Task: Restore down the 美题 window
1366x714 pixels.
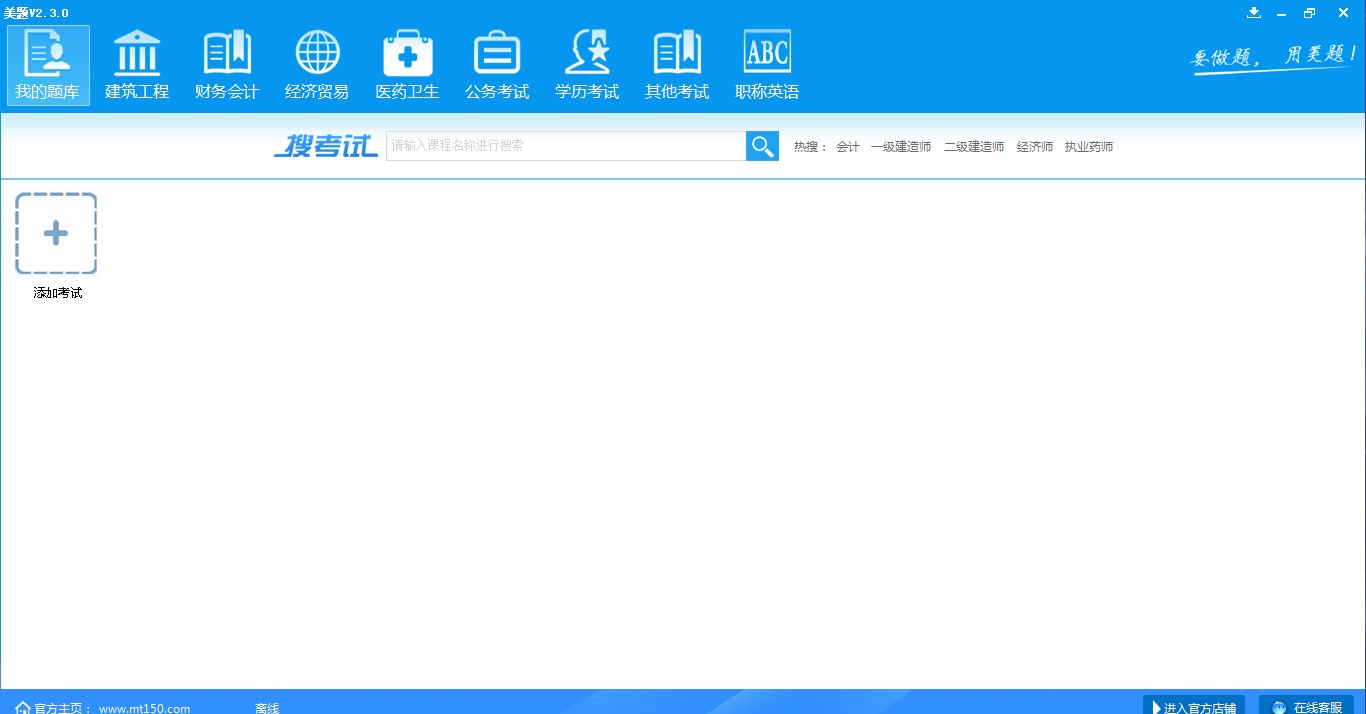Action: point(1310,13)
